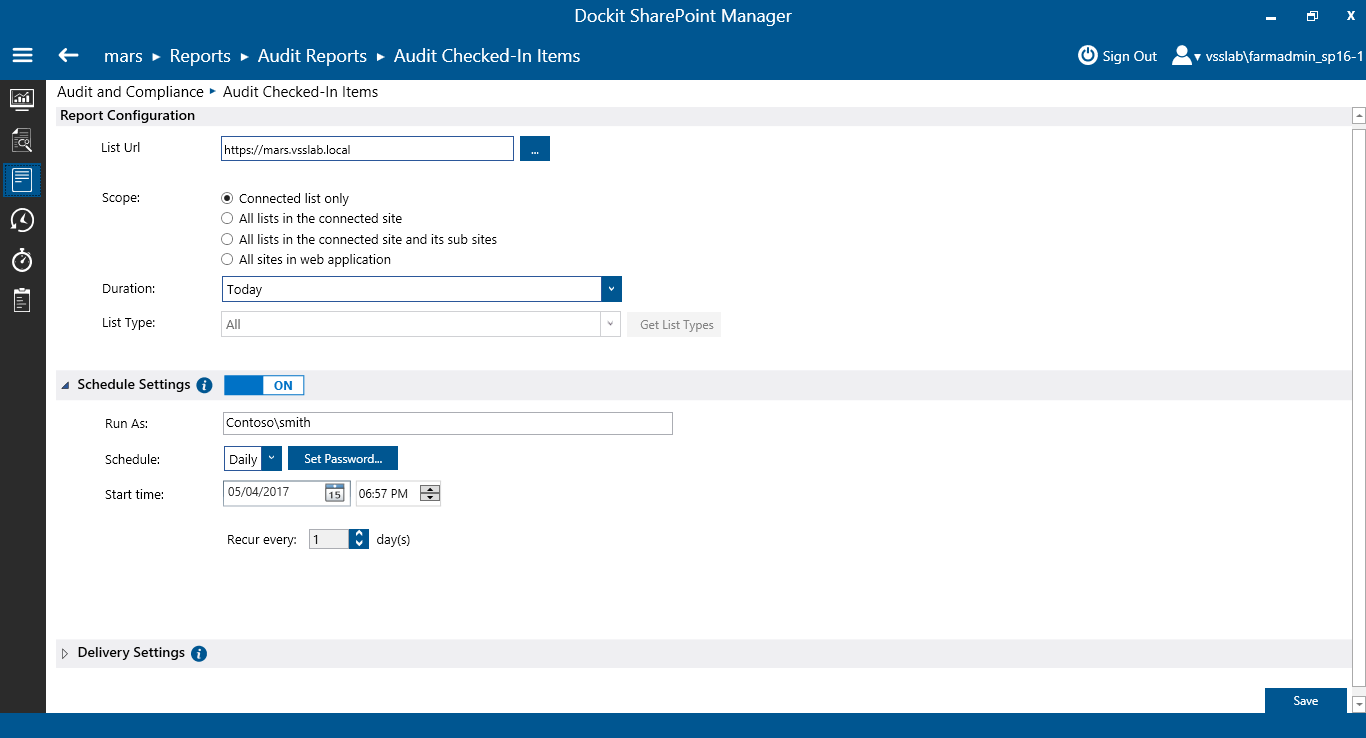Open the search reports sidebar icon

click(x=22, y=140)
